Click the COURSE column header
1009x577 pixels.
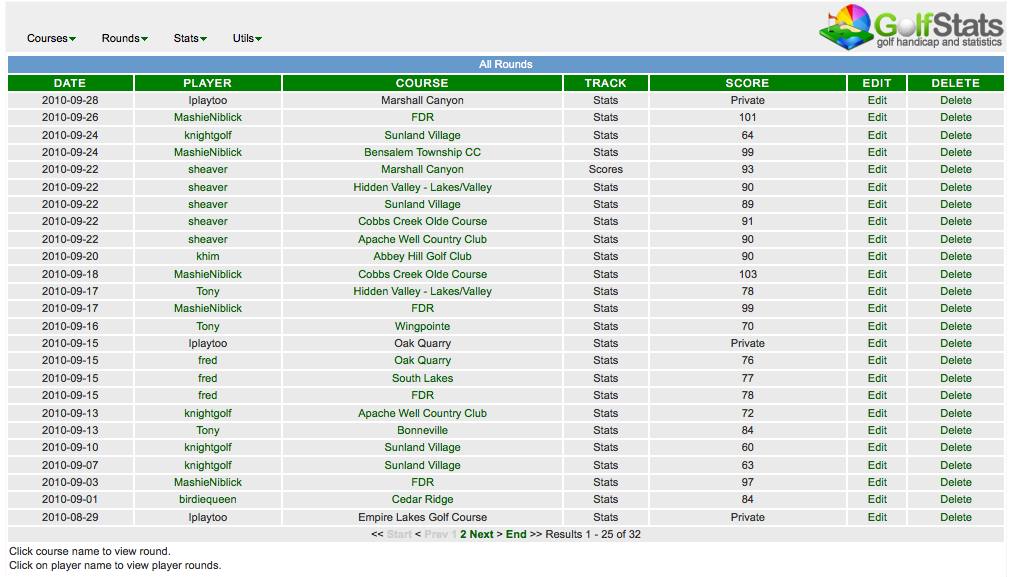(422, 83)
